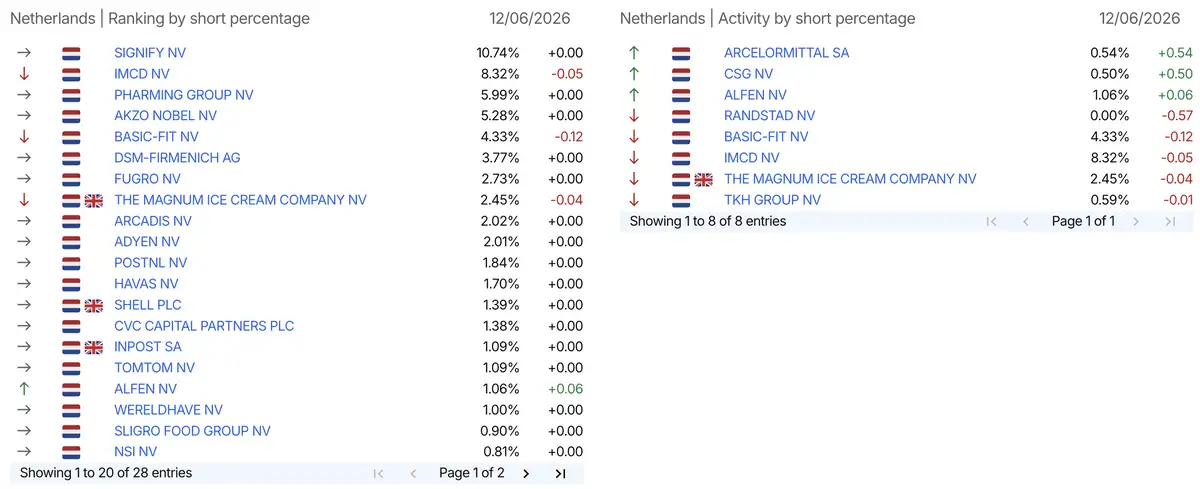The width and height of the screenshot is (1200, 489).
Task: Open the DSM-FIRMENICH AG link
Action: coord(177,158)
